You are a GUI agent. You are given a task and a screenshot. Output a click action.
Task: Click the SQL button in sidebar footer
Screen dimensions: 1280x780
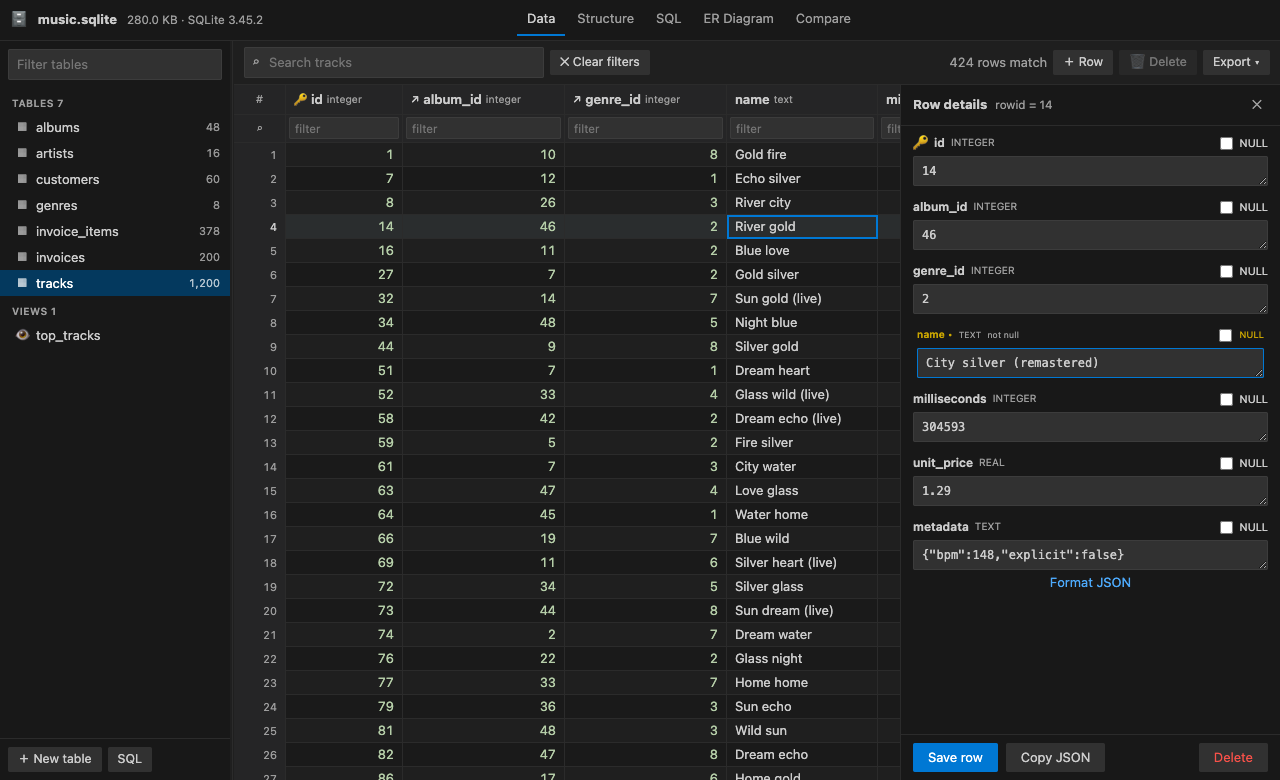pyautogui.click(x=130, y=758)
